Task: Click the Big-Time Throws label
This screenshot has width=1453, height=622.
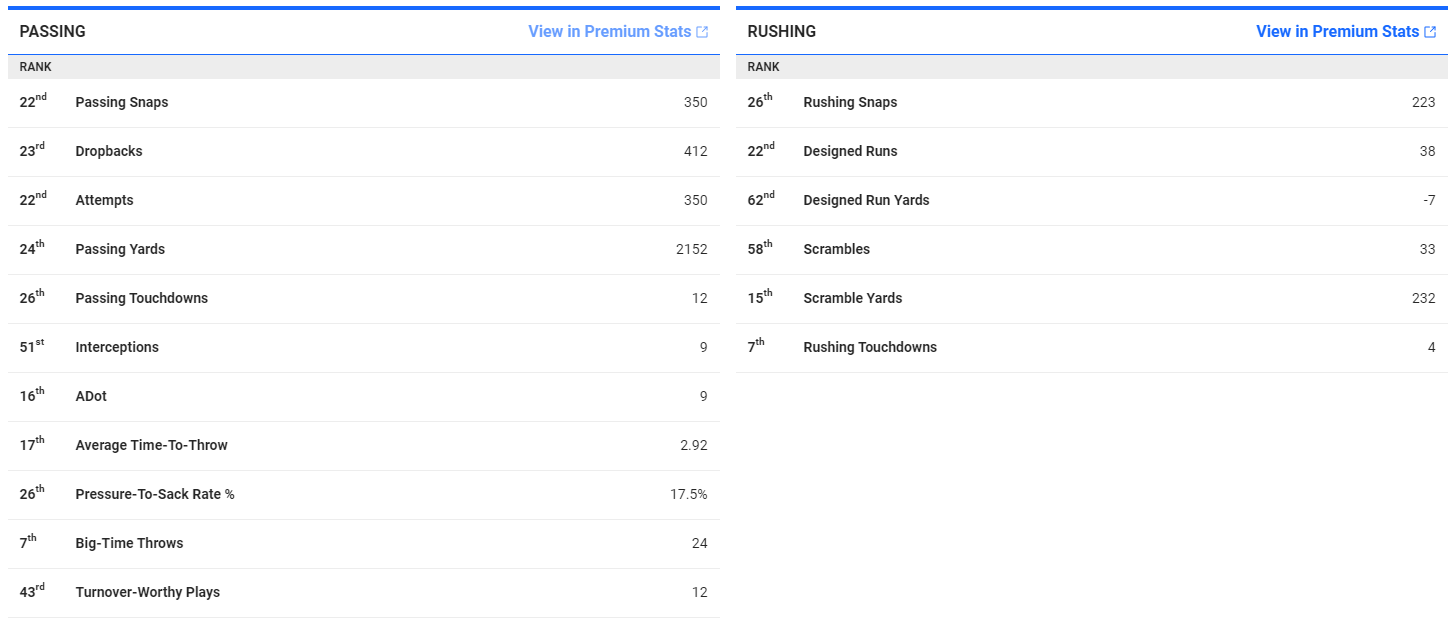Action: tap(129, 543)
